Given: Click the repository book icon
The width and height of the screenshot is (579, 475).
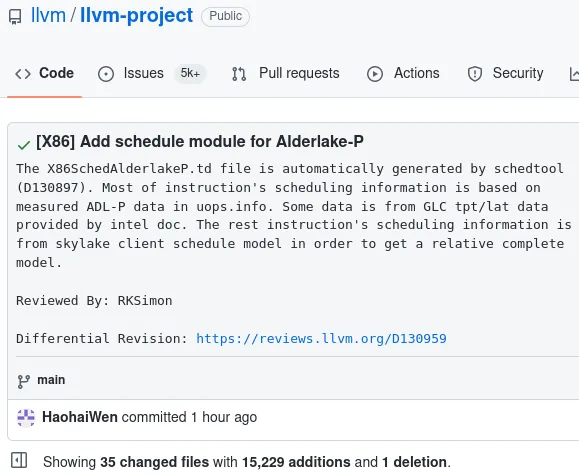Looking at the screenshot, I should point(15,17).
